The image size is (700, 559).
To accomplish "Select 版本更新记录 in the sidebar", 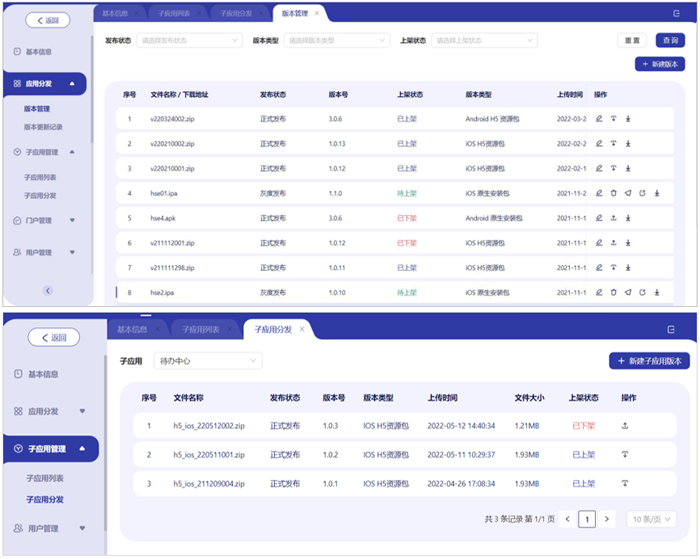I will pos(44,127).
